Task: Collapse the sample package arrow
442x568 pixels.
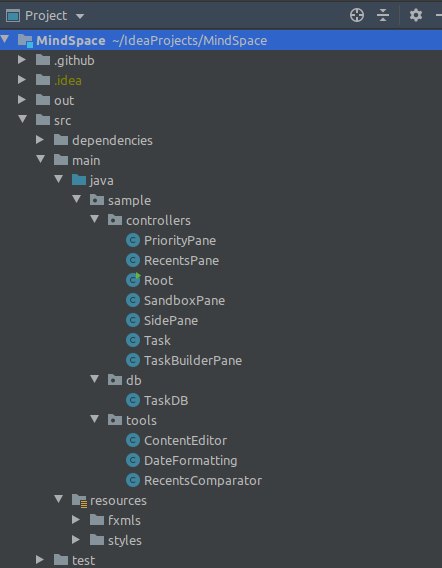Action: 76,199
